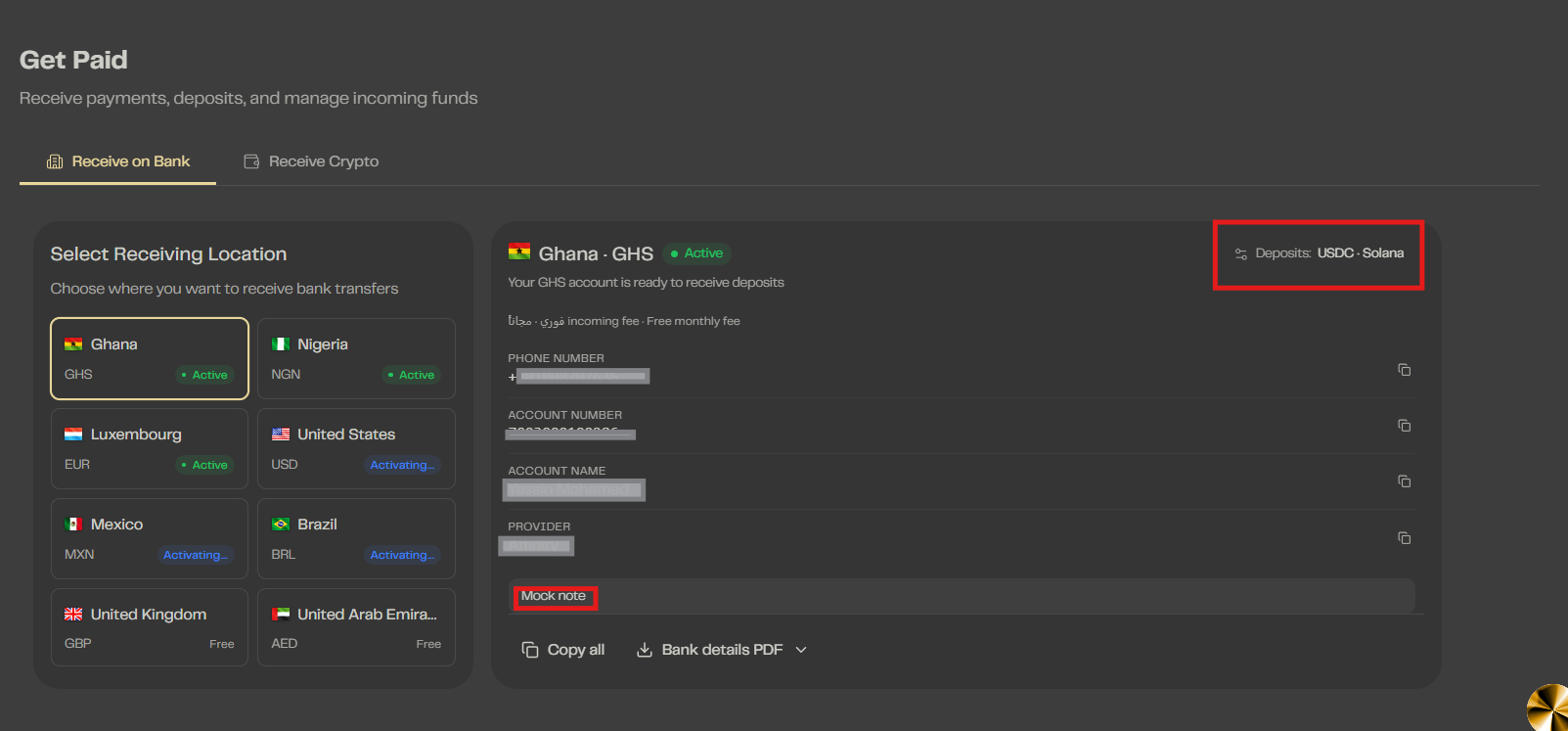The image size is (1568, 731).
Task: Click the Active status on Nigeria card
Action: pos(411,375)
